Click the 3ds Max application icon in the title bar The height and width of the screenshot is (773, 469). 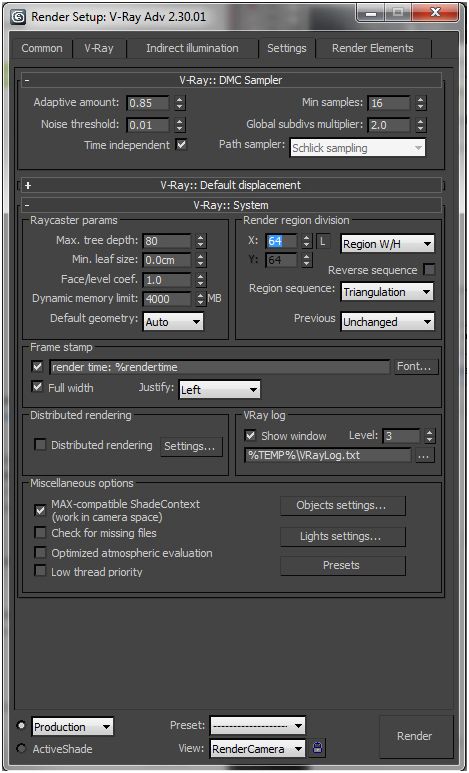19,16
